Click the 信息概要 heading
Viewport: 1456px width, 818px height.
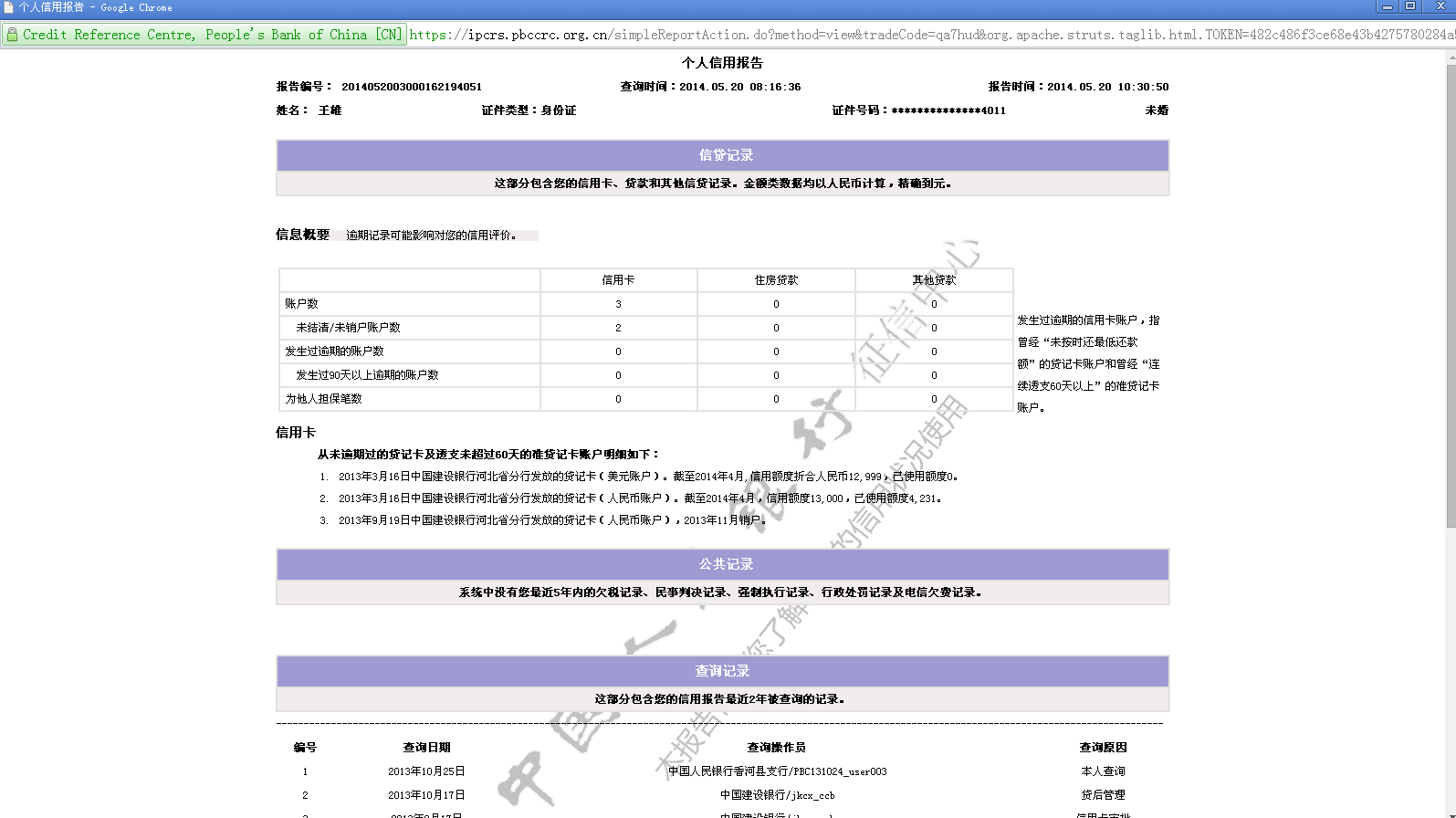[302, 235]
